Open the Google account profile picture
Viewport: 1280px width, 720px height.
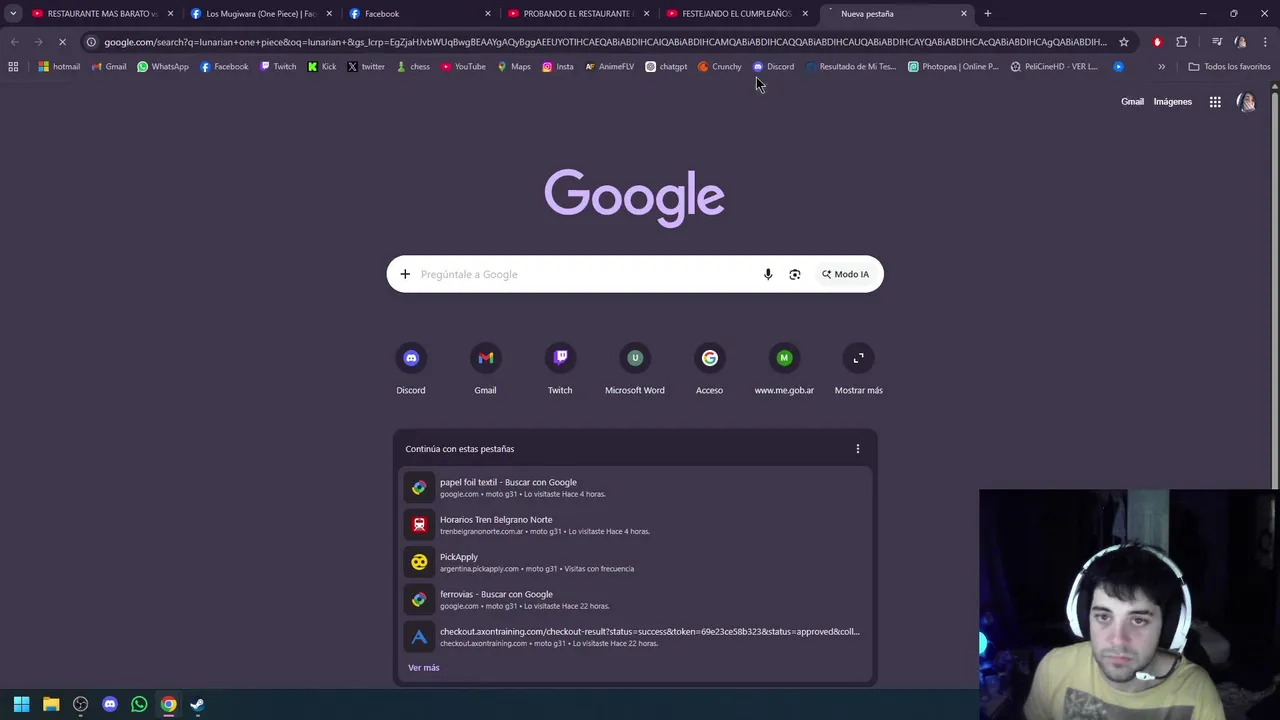coord(1246,102)
